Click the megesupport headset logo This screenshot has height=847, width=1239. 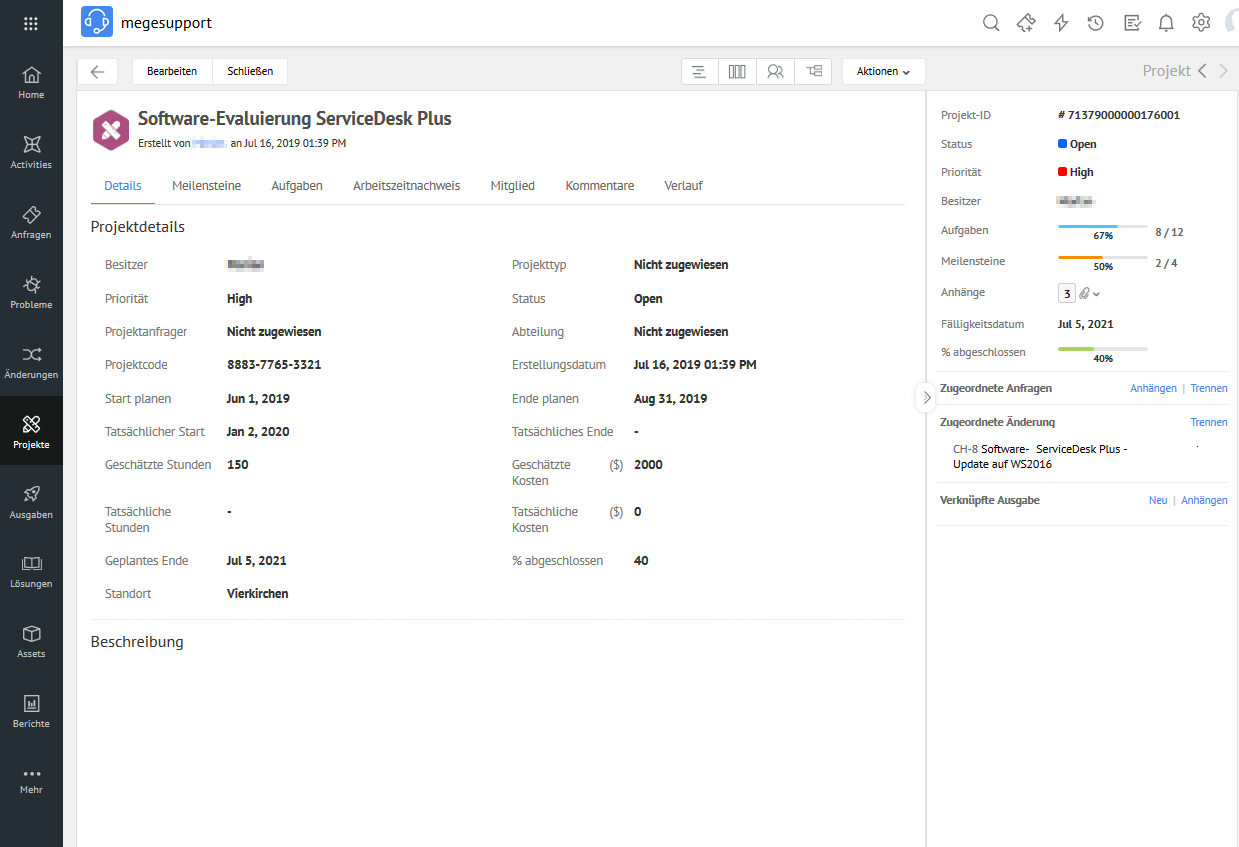(x=97, y=22)
